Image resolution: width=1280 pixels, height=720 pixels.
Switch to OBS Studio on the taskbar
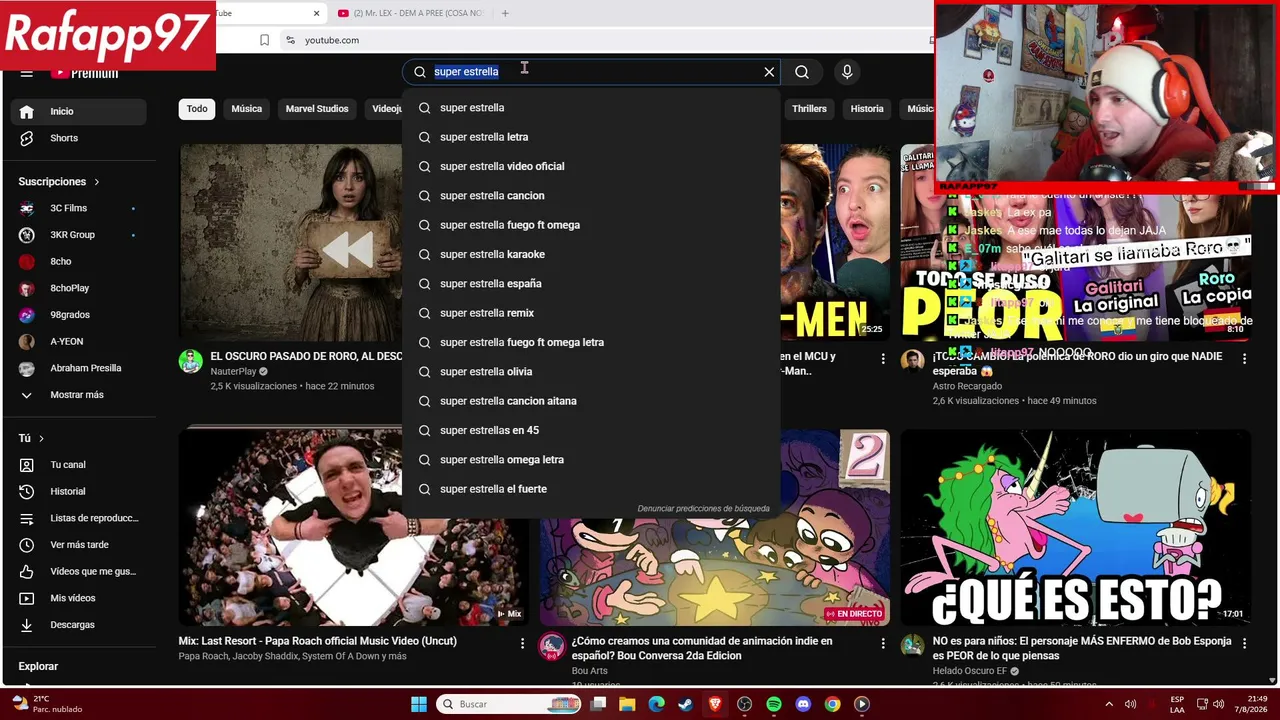tap(744, 704)
